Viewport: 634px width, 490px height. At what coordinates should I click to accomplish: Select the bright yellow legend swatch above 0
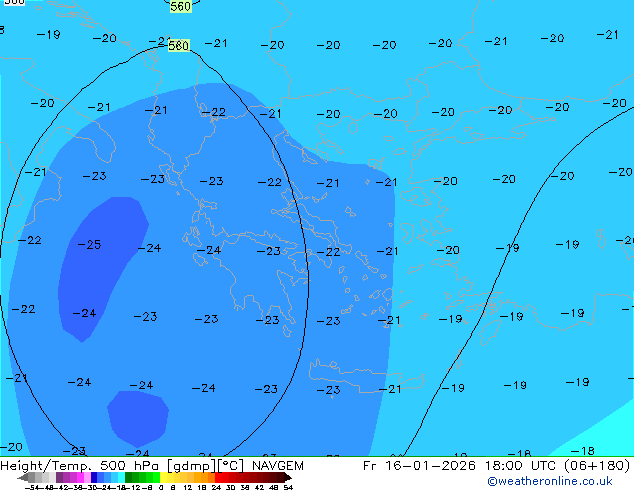(x=163, y=477)
